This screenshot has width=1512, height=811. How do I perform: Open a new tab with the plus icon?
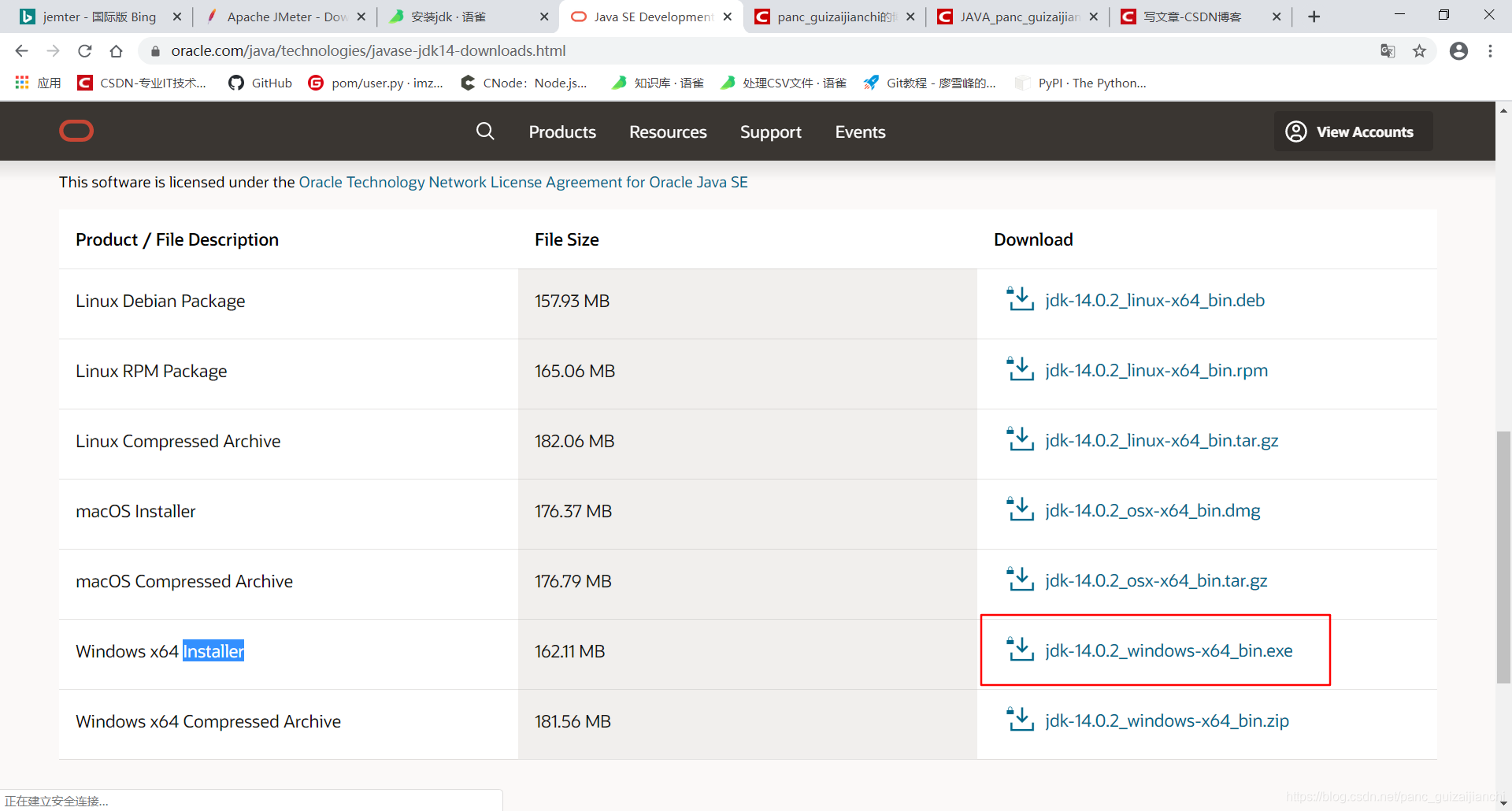pyautogui.click(x=1314, y=17)
